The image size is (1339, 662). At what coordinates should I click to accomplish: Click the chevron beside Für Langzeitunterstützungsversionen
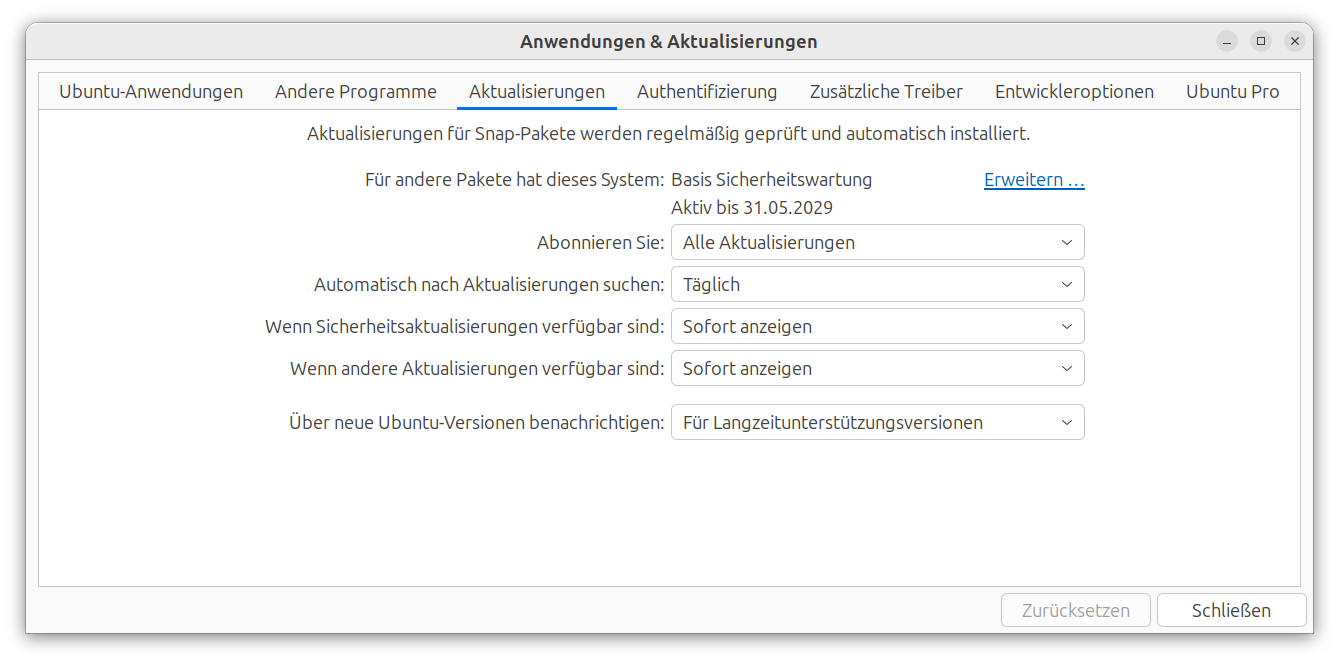(1065, 422)
